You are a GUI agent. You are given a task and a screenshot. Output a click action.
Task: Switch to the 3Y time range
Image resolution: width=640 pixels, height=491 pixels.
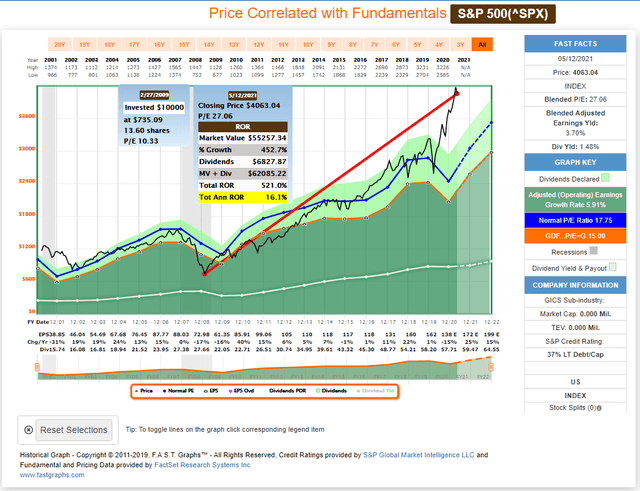pyautogui.click(x=462, y=45)
